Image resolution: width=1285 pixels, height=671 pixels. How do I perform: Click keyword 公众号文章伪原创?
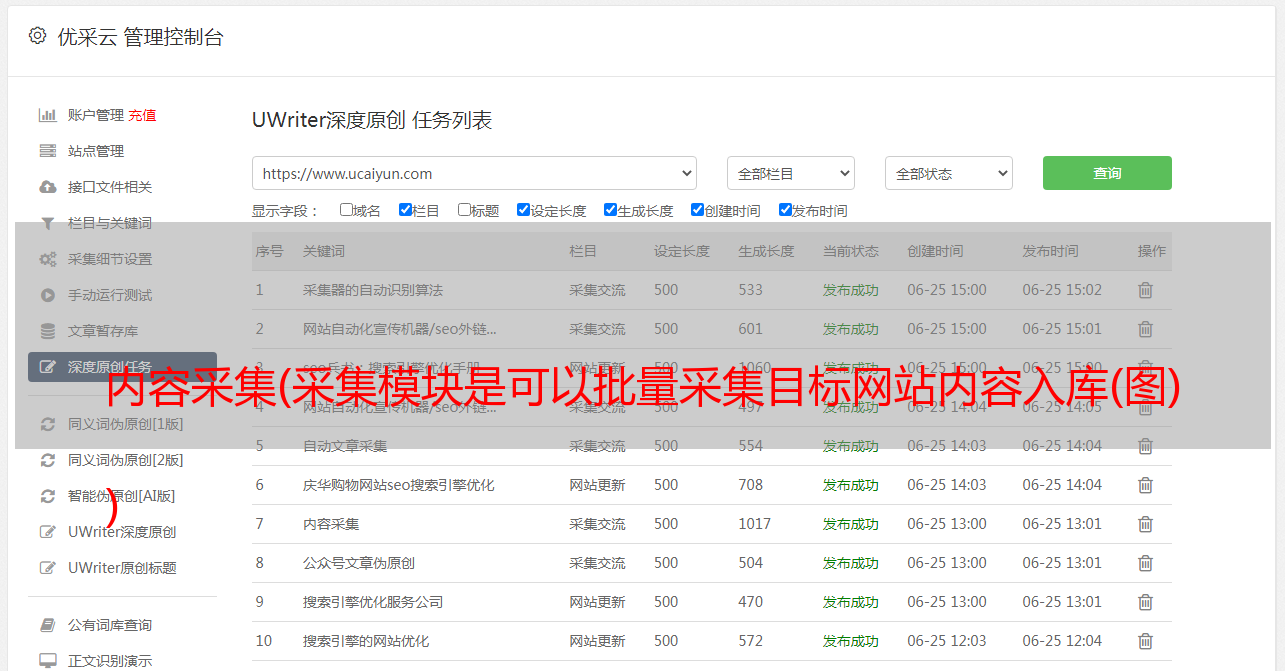[x=359, y=563]
